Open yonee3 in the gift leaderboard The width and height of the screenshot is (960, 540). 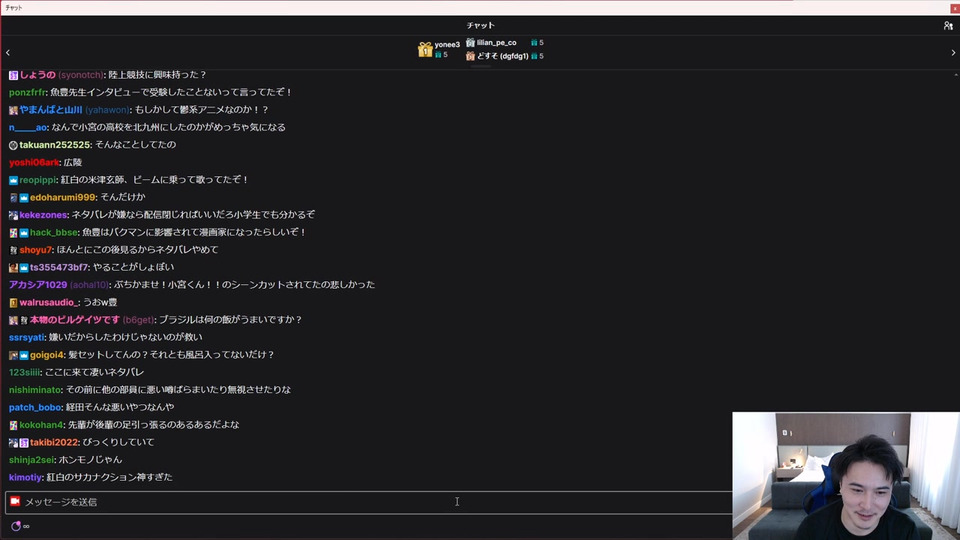point(447,44)
